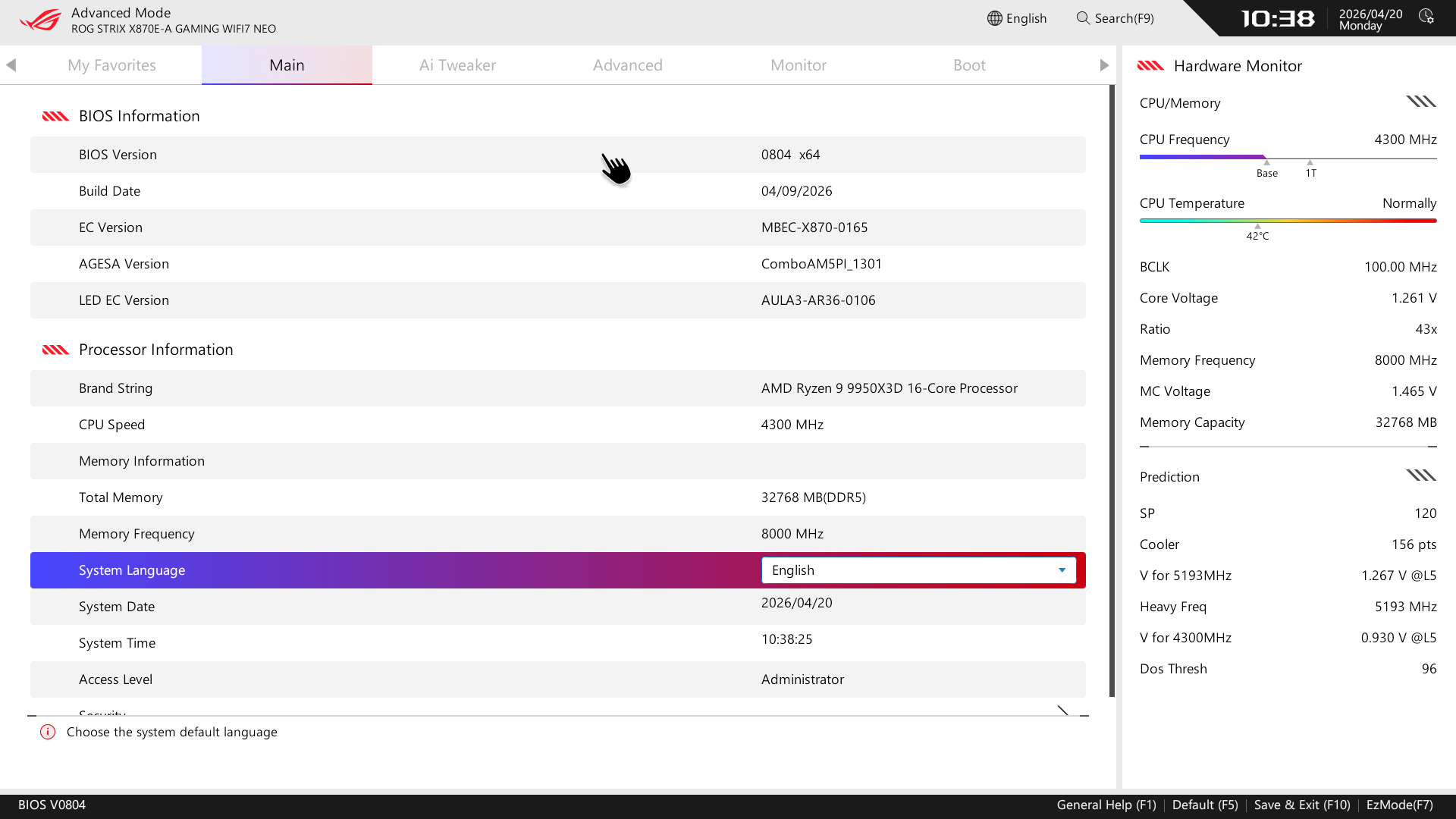Switch to the Ai Tweaker tab

[x=457, y=65]
